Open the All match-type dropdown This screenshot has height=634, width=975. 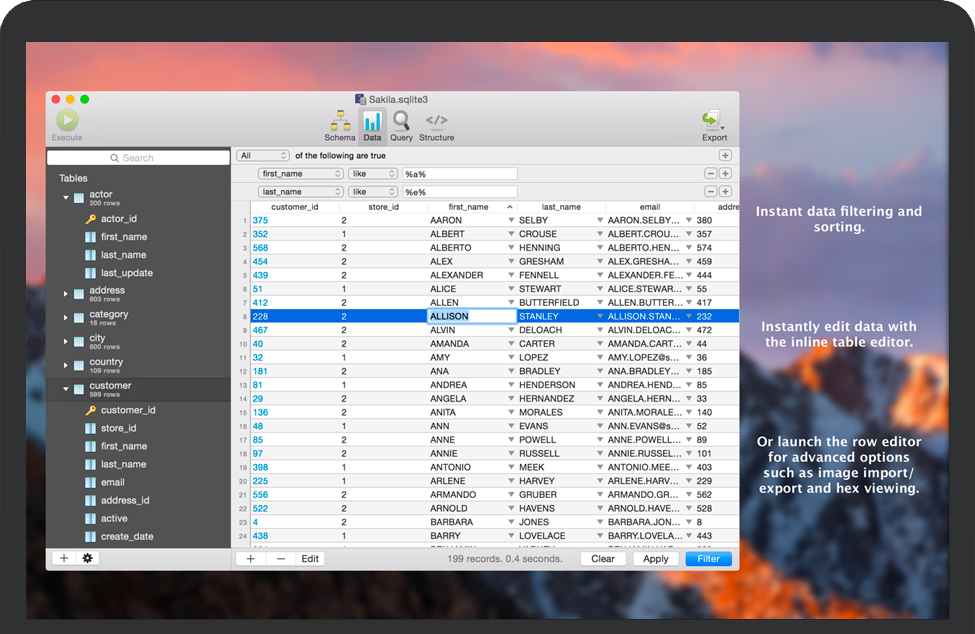[x=264, y=156]
